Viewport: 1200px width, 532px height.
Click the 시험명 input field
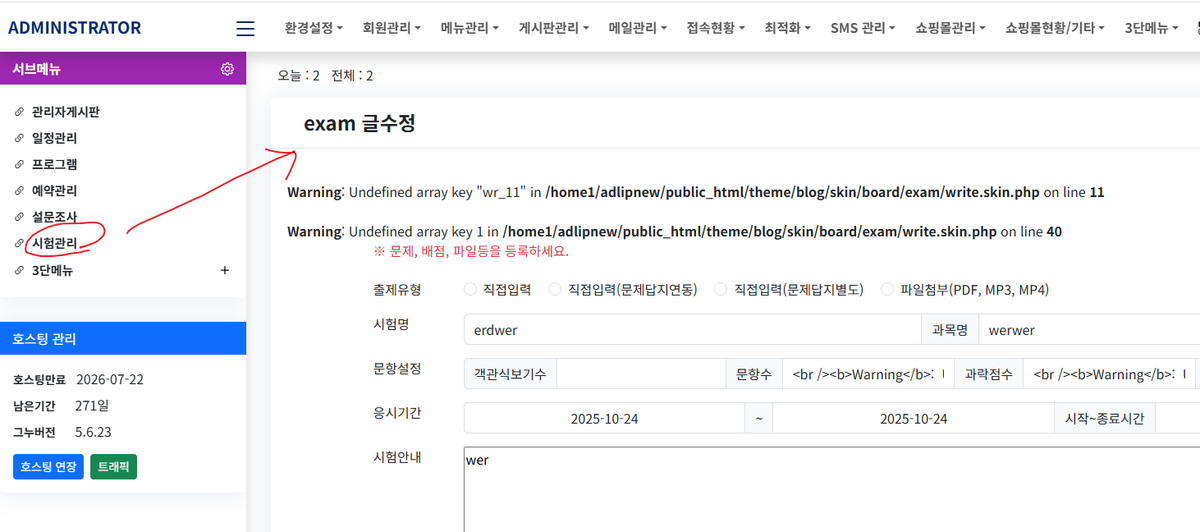click(x=691, y=329)
